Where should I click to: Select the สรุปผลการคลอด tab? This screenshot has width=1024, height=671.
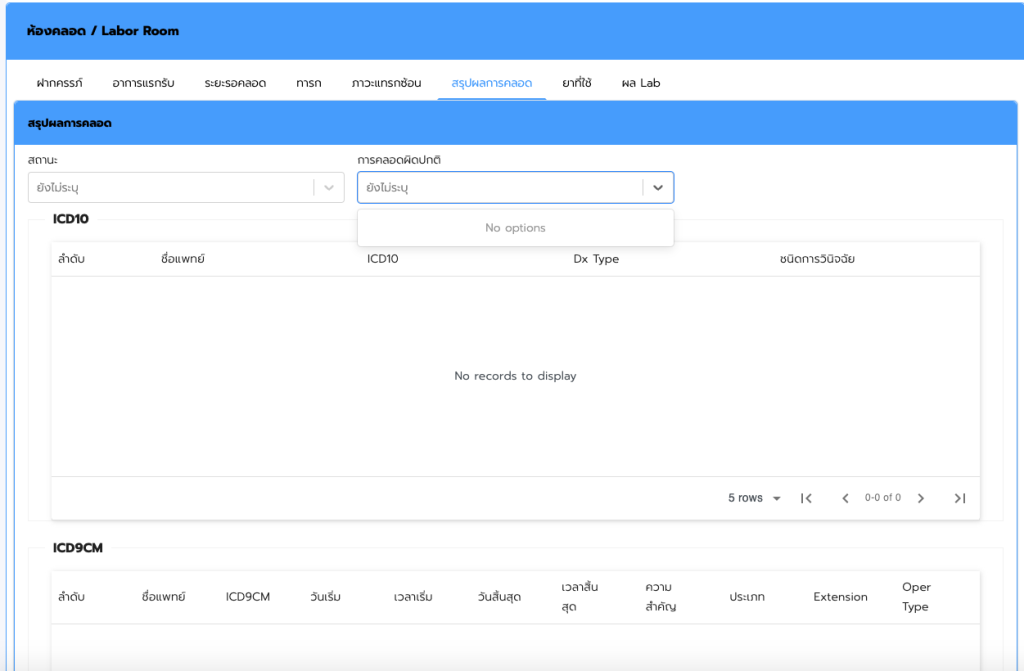click(x=491, y=83)
